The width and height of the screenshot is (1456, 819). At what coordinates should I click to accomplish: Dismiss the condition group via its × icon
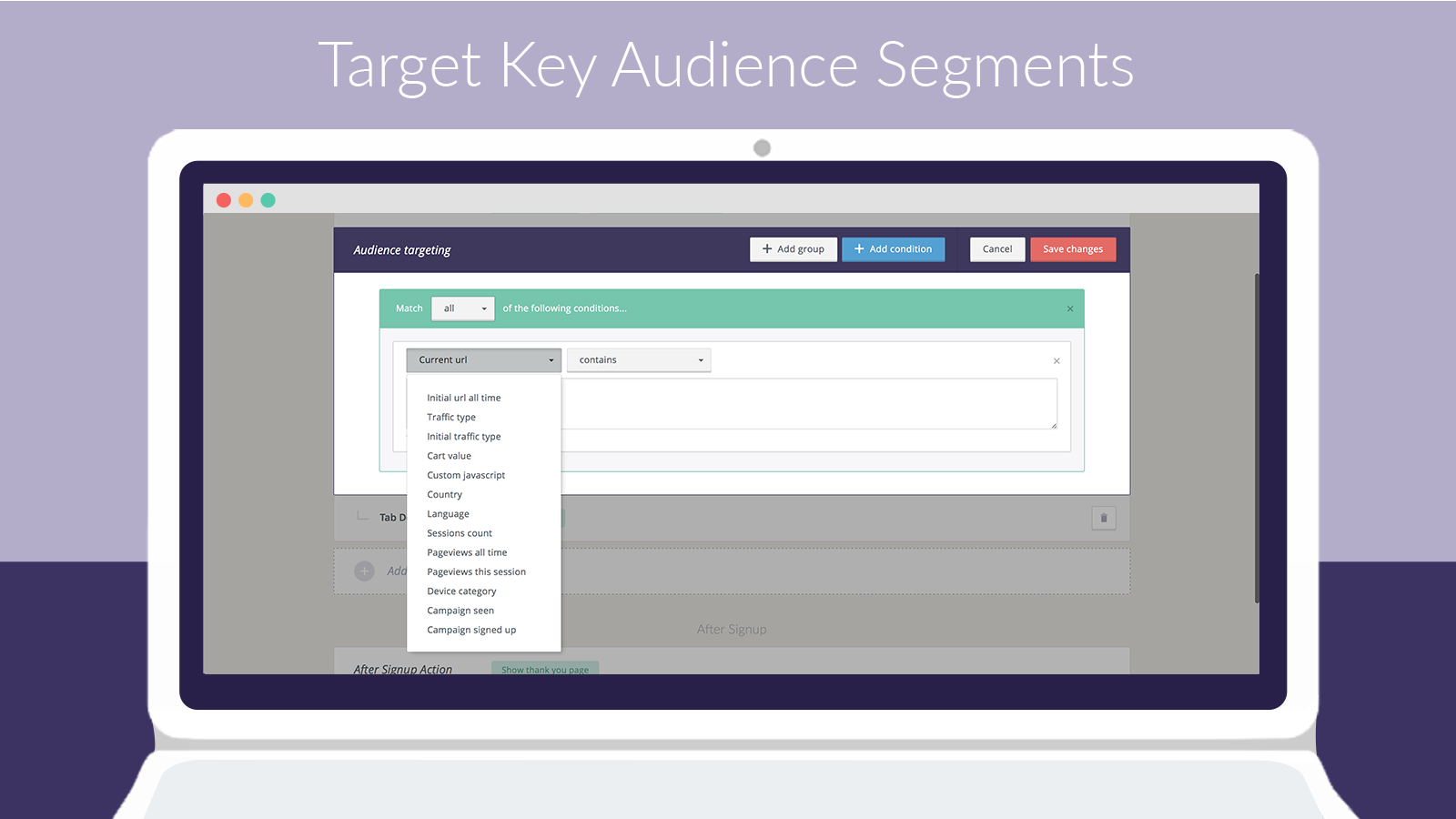pyautogui.click(x=1070, y=308)
